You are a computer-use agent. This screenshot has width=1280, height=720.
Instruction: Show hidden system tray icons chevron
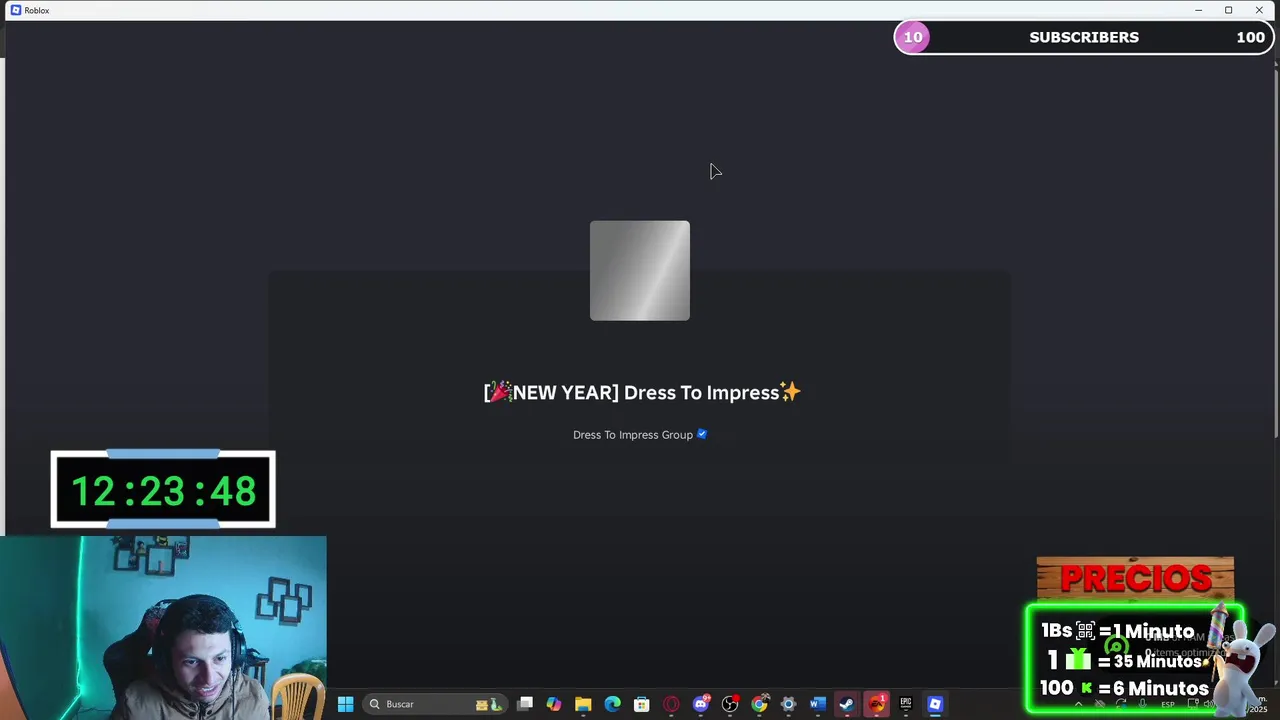coord(1079,704)
